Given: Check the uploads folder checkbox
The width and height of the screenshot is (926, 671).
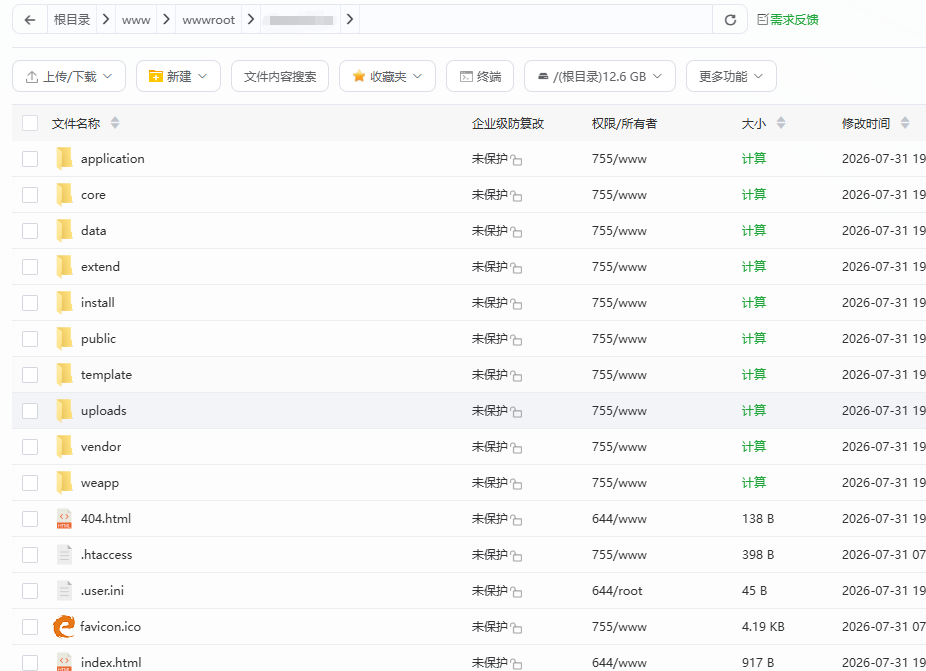Looking at the screenshot, I should click(30, 411).
